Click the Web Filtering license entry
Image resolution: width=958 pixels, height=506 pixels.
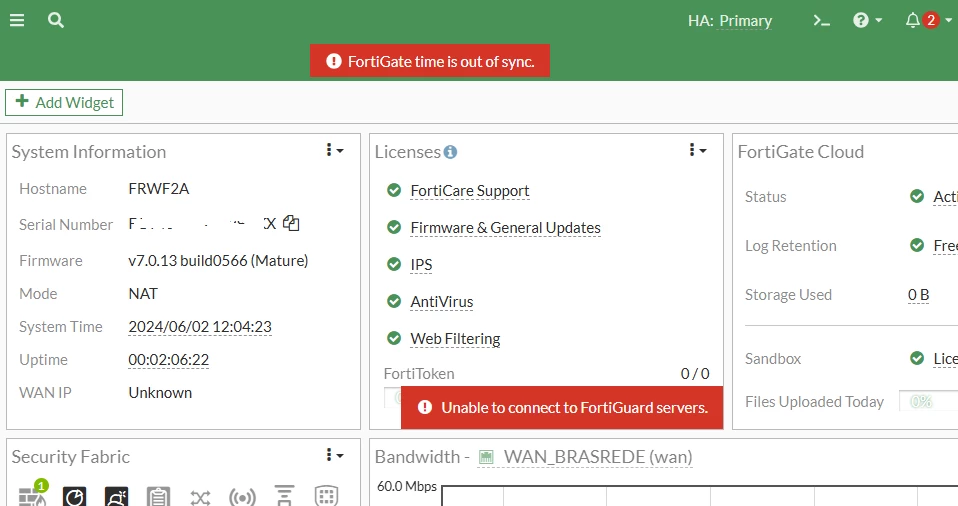pyautogui.click(x=455, y=339)
